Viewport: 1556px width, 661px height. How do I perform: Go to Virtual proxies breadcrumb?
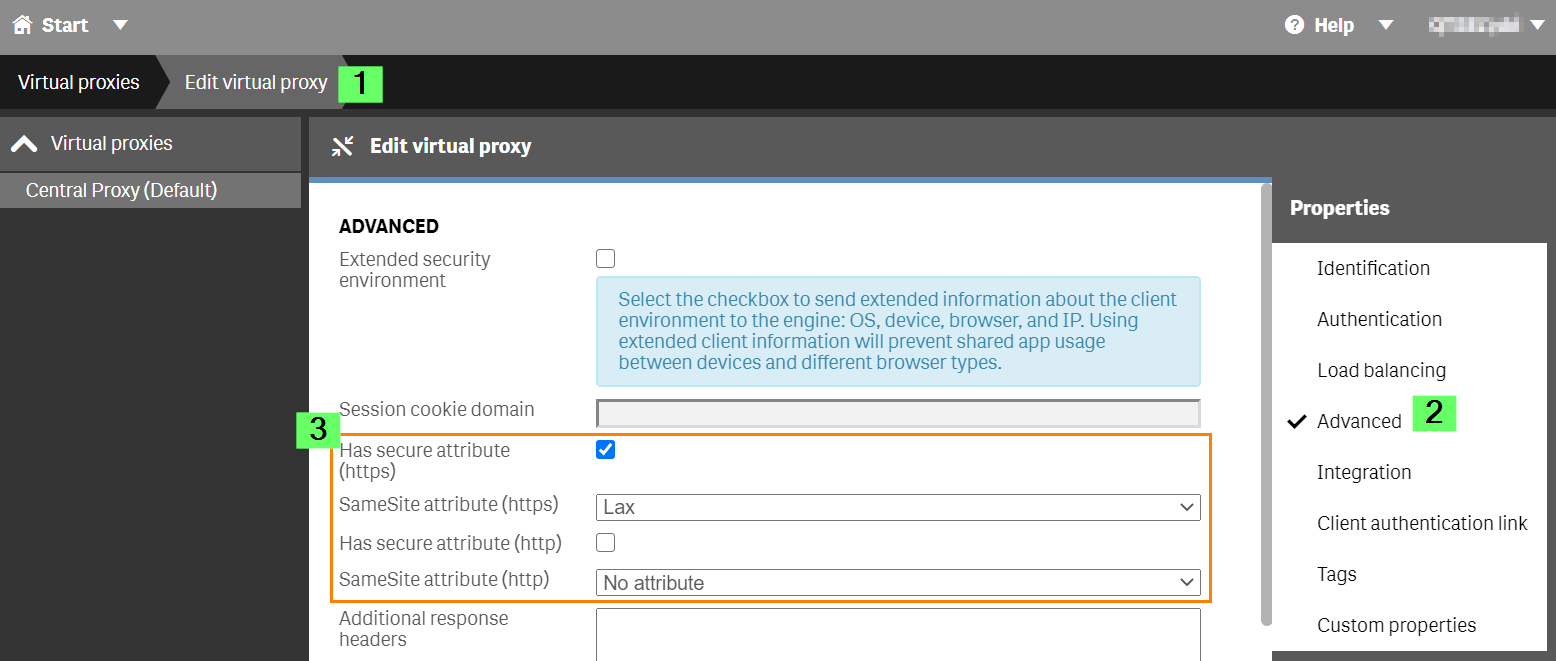[78, 82]
